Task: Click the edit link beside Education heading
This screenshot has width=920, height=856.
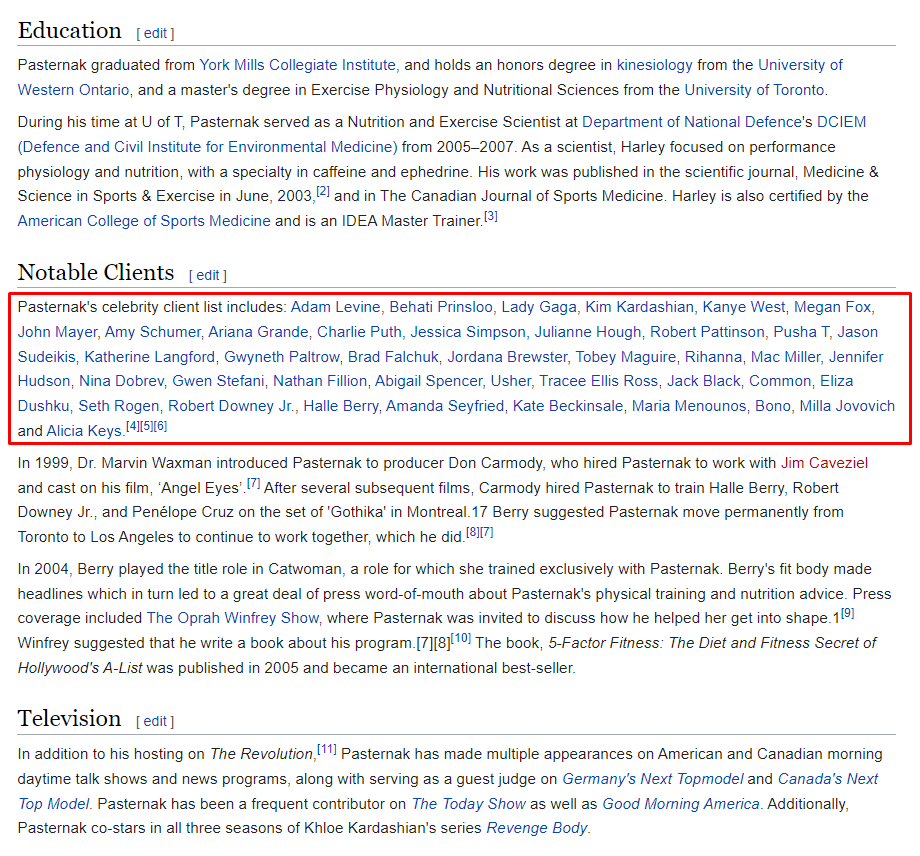Action: pos(155,33)
